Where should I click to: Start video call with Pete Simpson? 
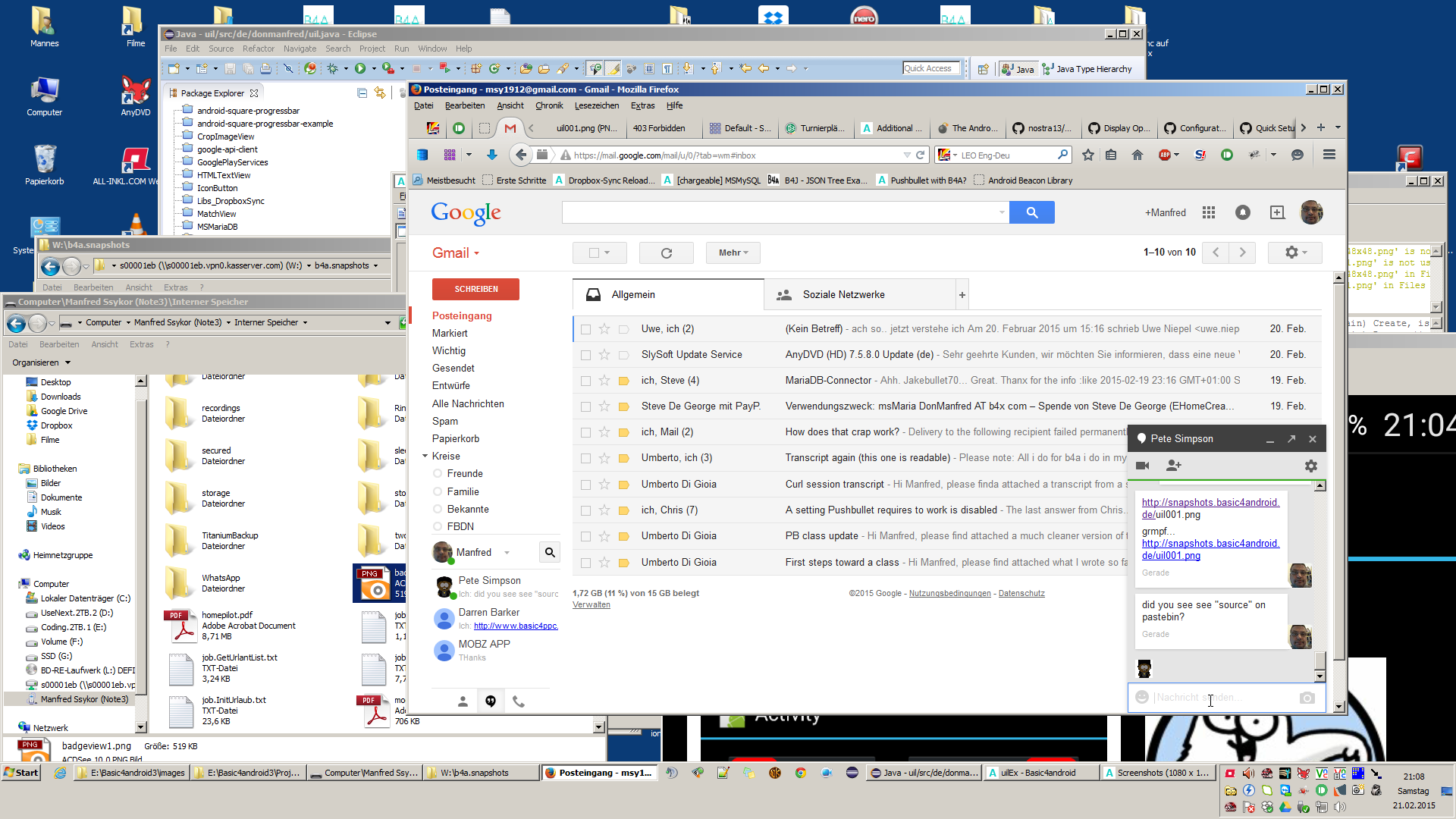point(1143,466)
